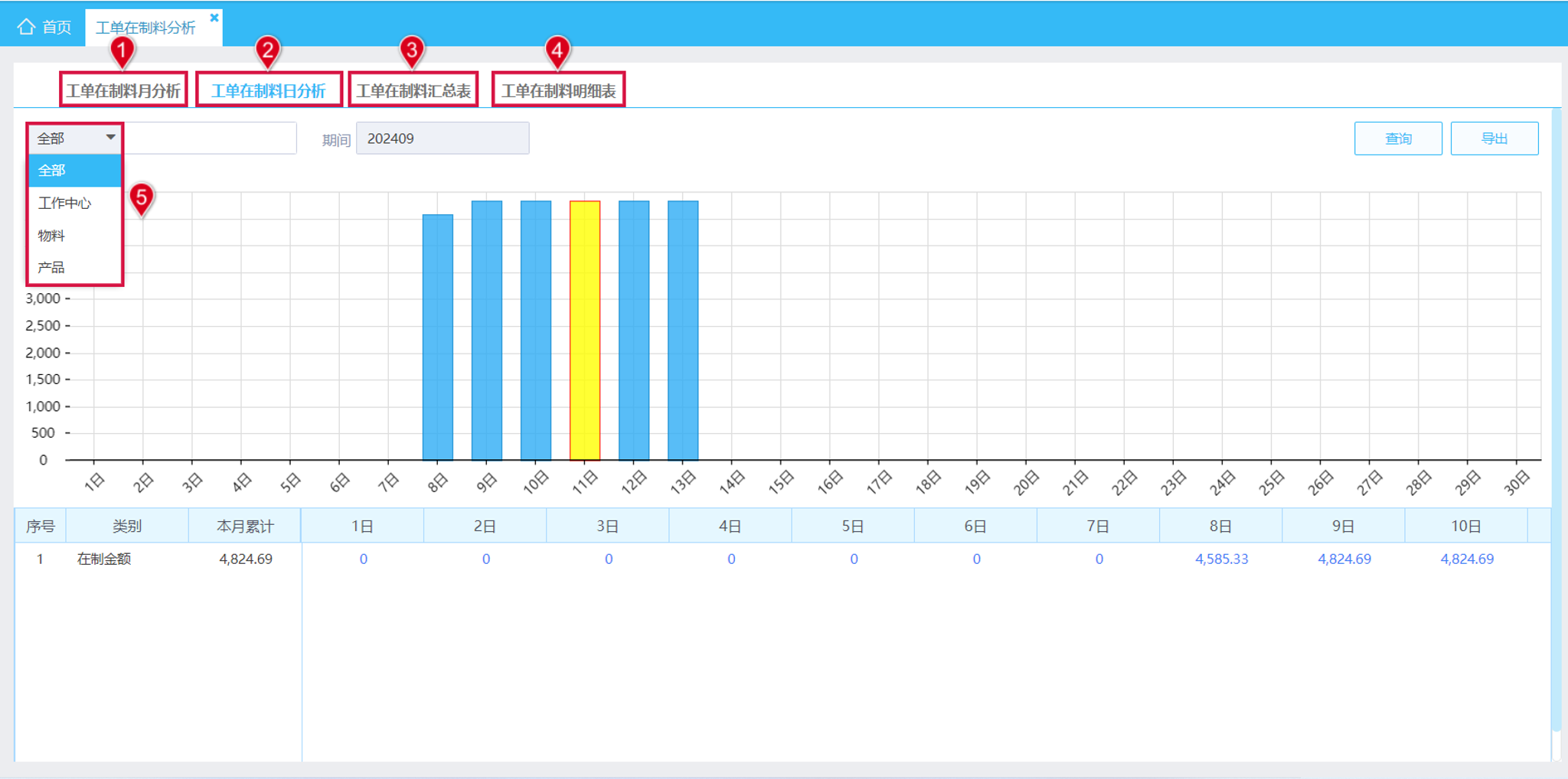
Task: Close the 工单在制料分析 tab
Action: (214, 18)
